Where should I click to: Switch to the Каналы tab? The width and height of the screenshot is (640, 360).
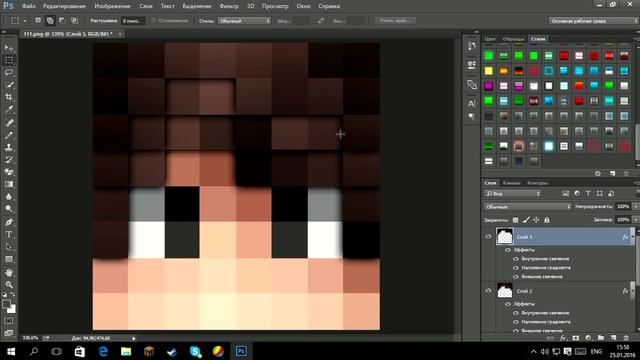click(x=511, y=183)
